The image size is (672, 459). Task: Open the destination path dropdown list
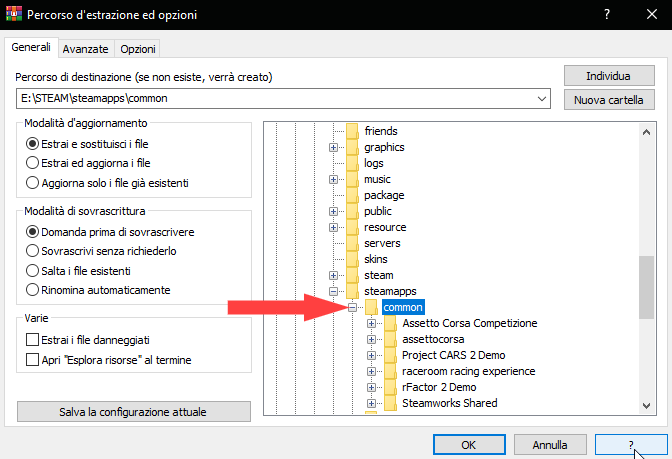coord(542,99)
